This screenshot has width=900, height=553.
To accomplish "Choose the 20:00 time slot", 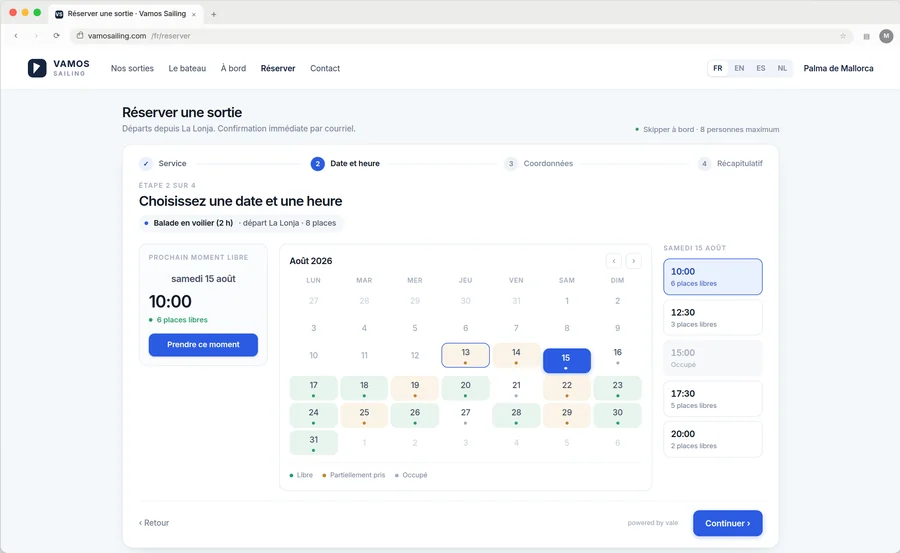I will point(713,439).
